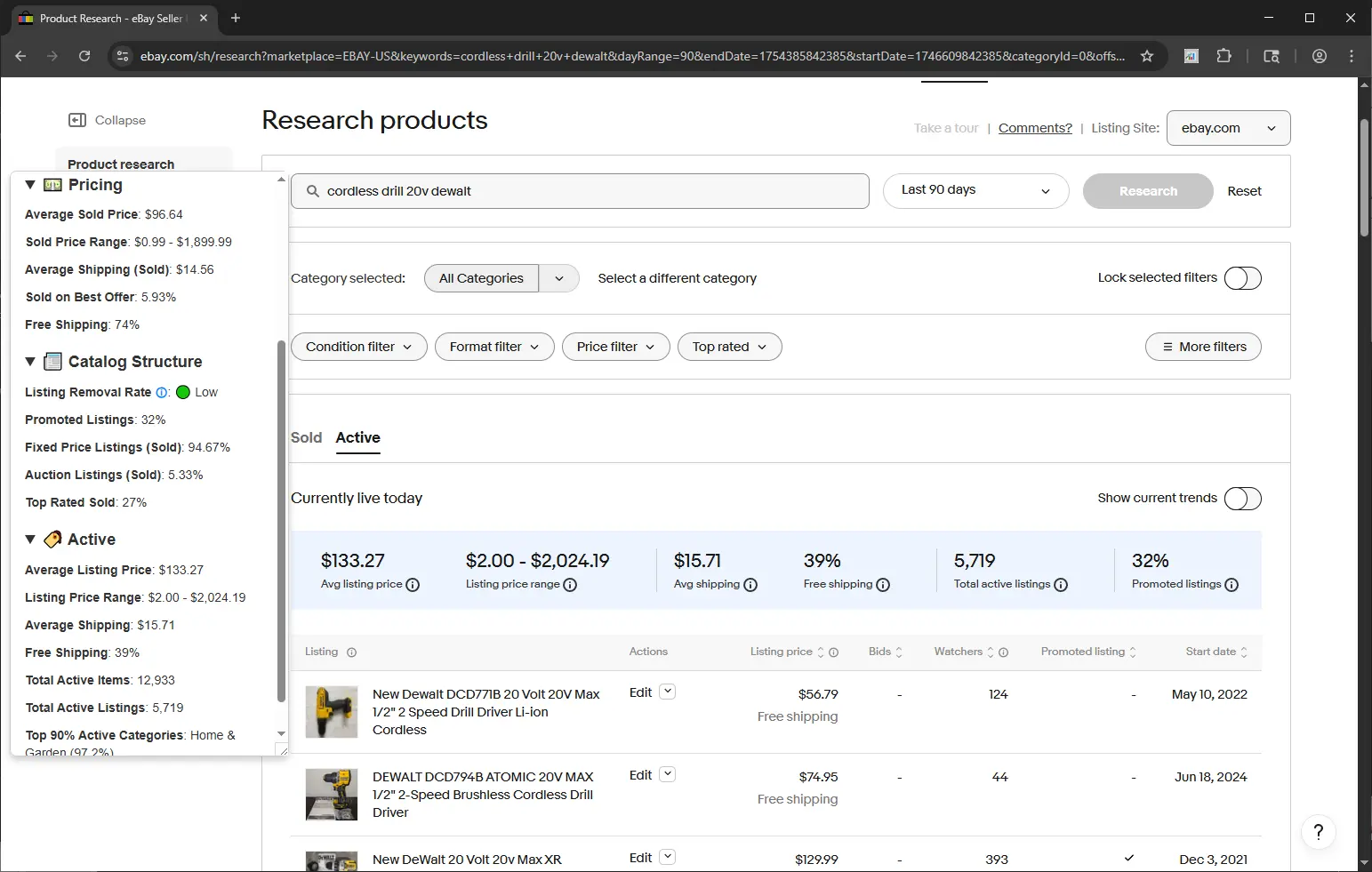Viewport: 1372px width, 872px height.
Task: Open the help question mark button
Action: click(1319, 832)
